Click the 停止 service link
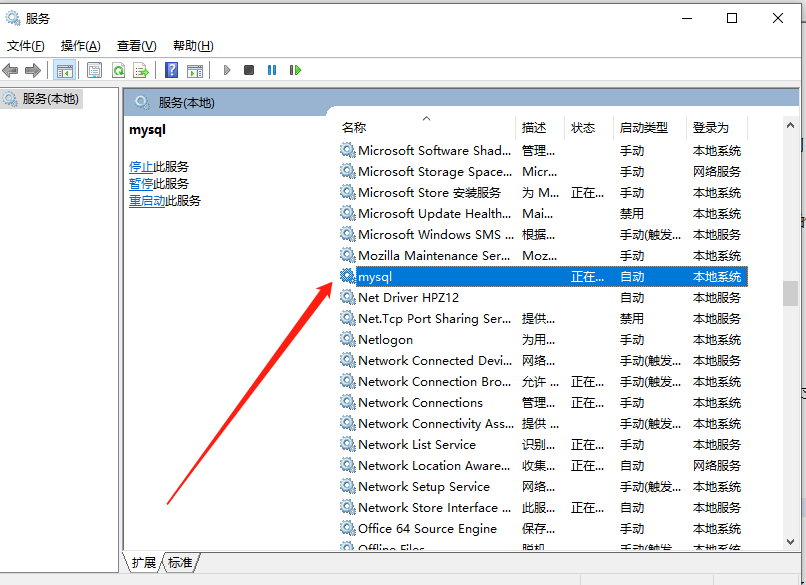This screenshot has height=585, width=806. pyautogui.click(x=141, y=167)
